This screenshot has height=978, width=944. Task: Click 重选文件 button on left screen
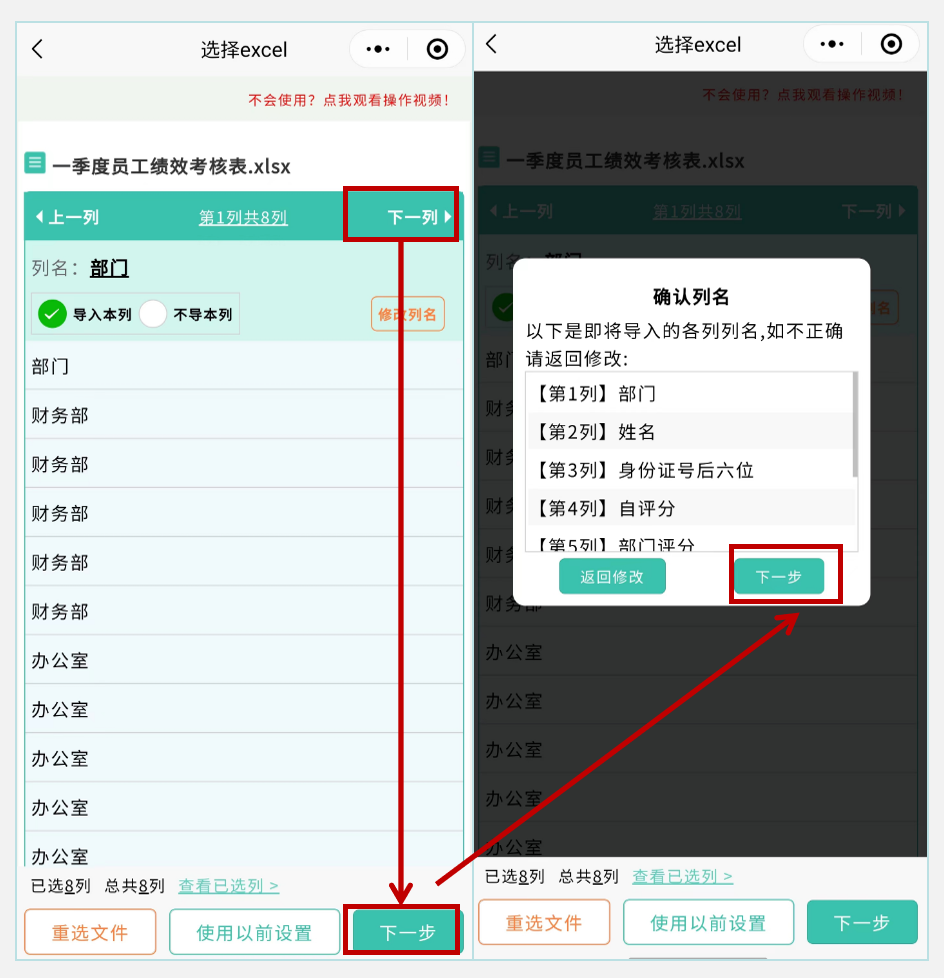tap(90, 932)
